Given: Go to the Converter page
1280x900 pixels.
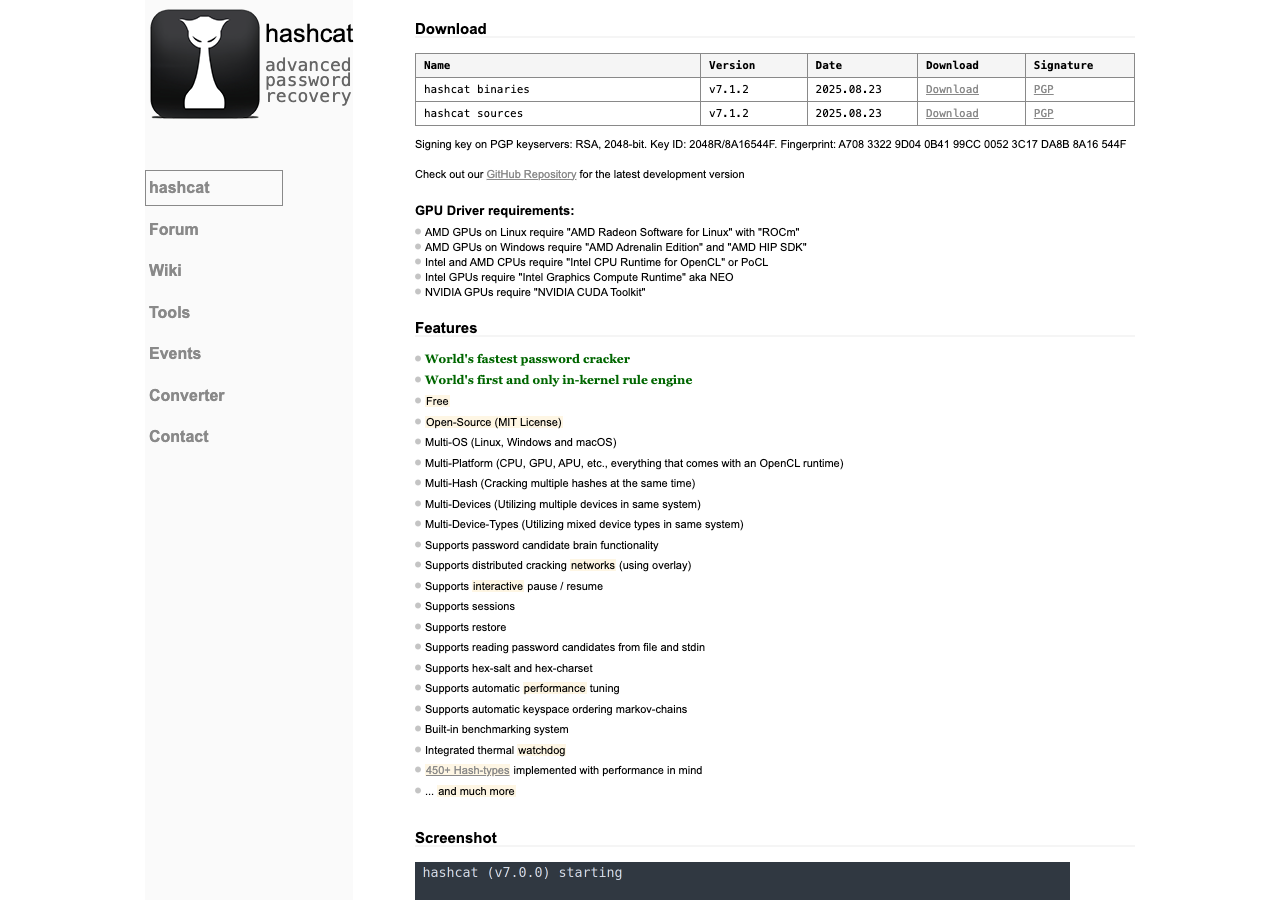Looking at the screenshot, I should pyautogui.click(x=186, y=396).
